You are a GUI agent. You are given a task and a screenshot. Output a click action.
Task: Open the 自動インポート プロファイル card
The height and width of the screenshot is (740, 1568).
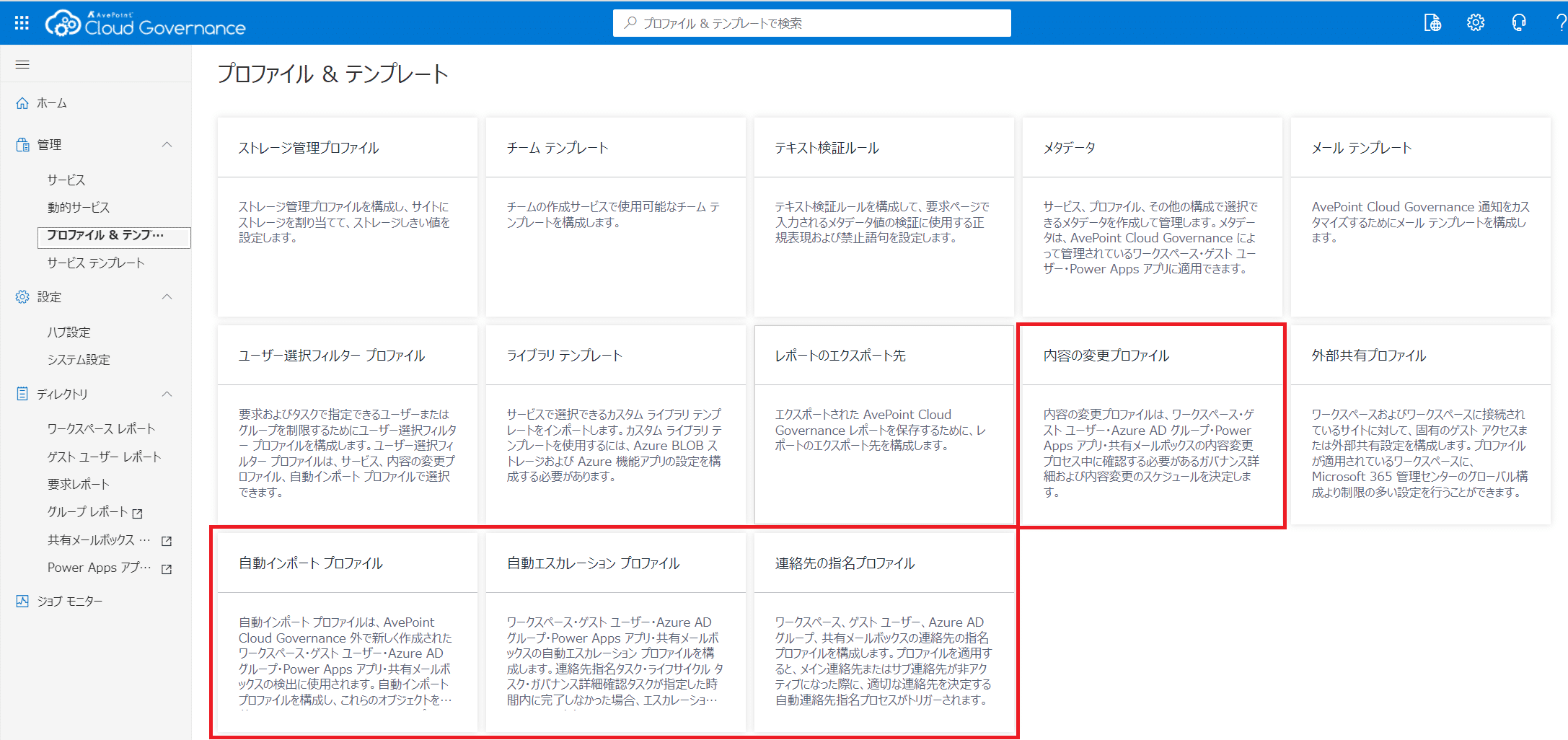(348, 633)
